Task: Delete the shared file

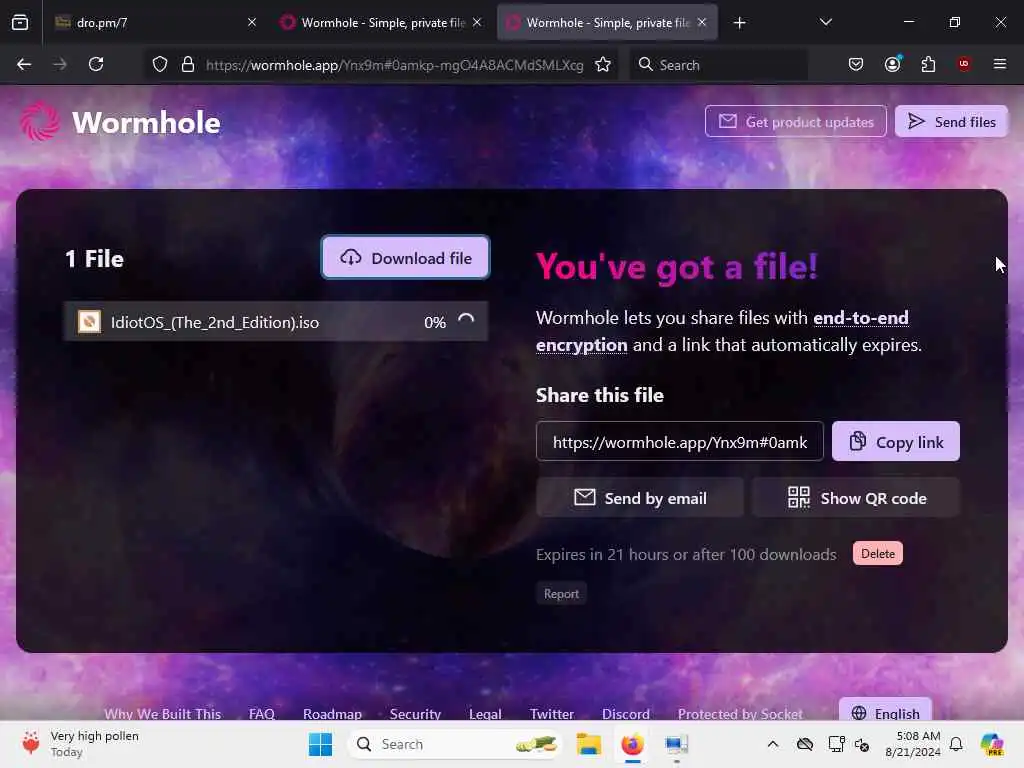Action: click(x=878, y=554)
